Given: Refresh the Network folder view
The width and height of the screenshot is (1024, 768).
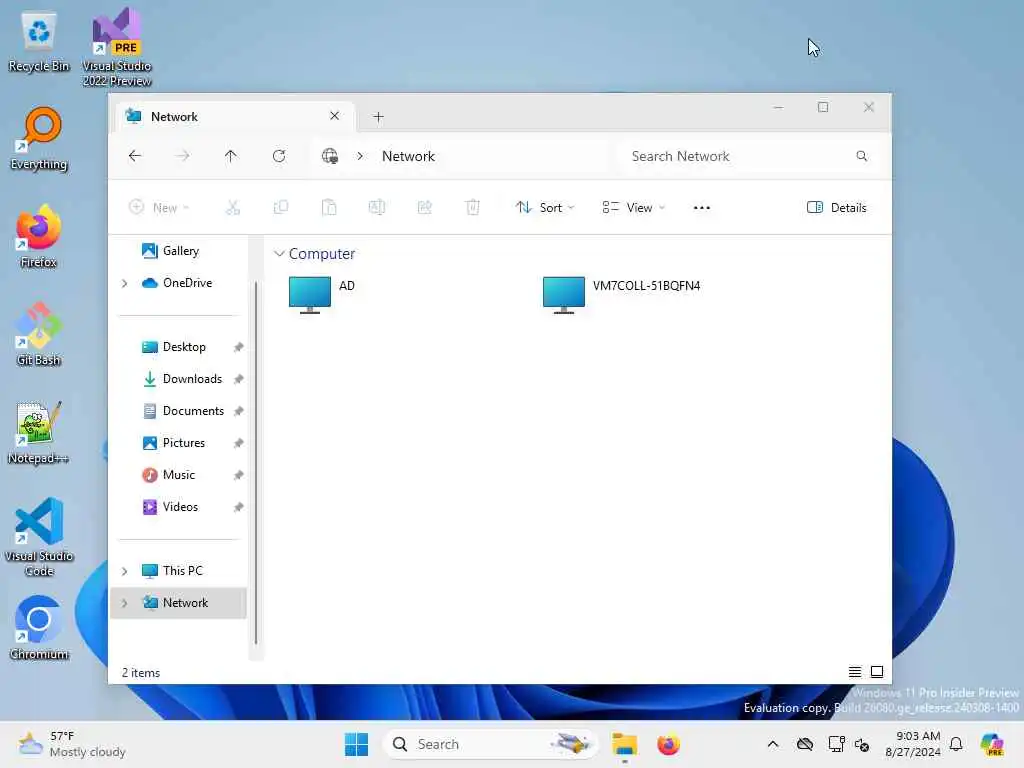Looking at the screenshot, I should pyautogui.click(x=279, y=156).
